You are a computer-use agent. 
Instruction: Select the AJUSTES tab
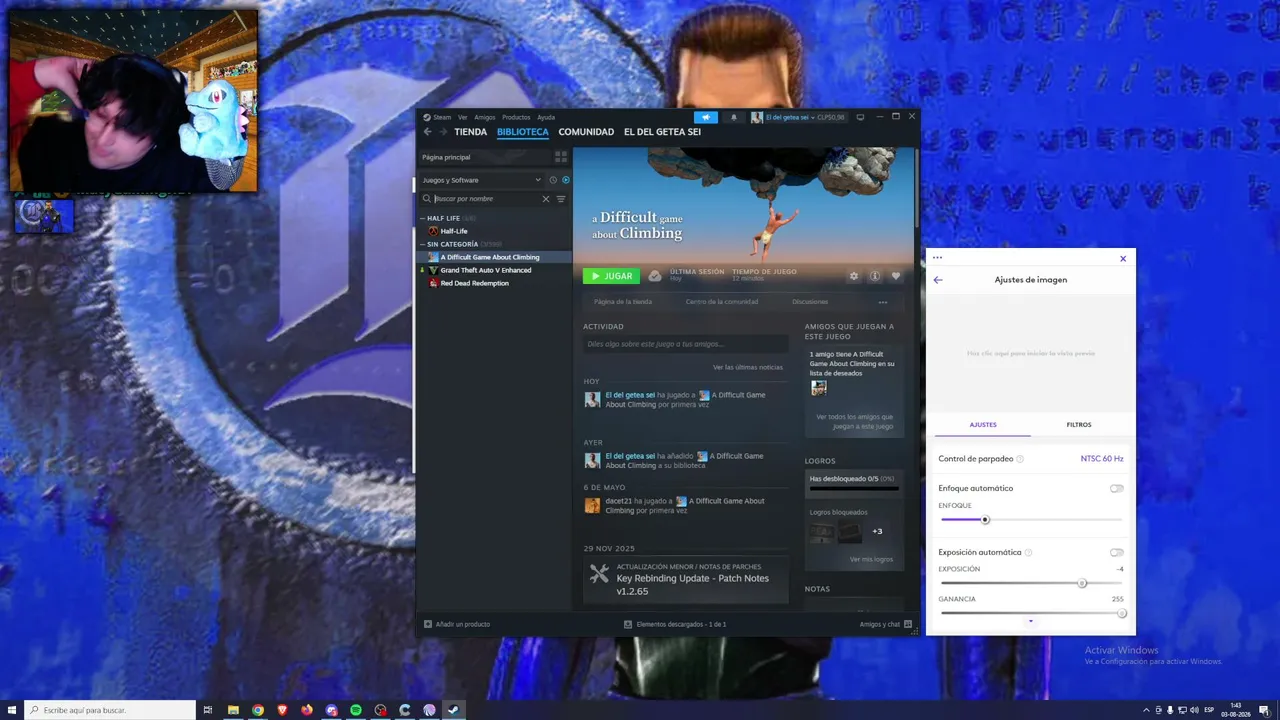(x=983, y=425)
